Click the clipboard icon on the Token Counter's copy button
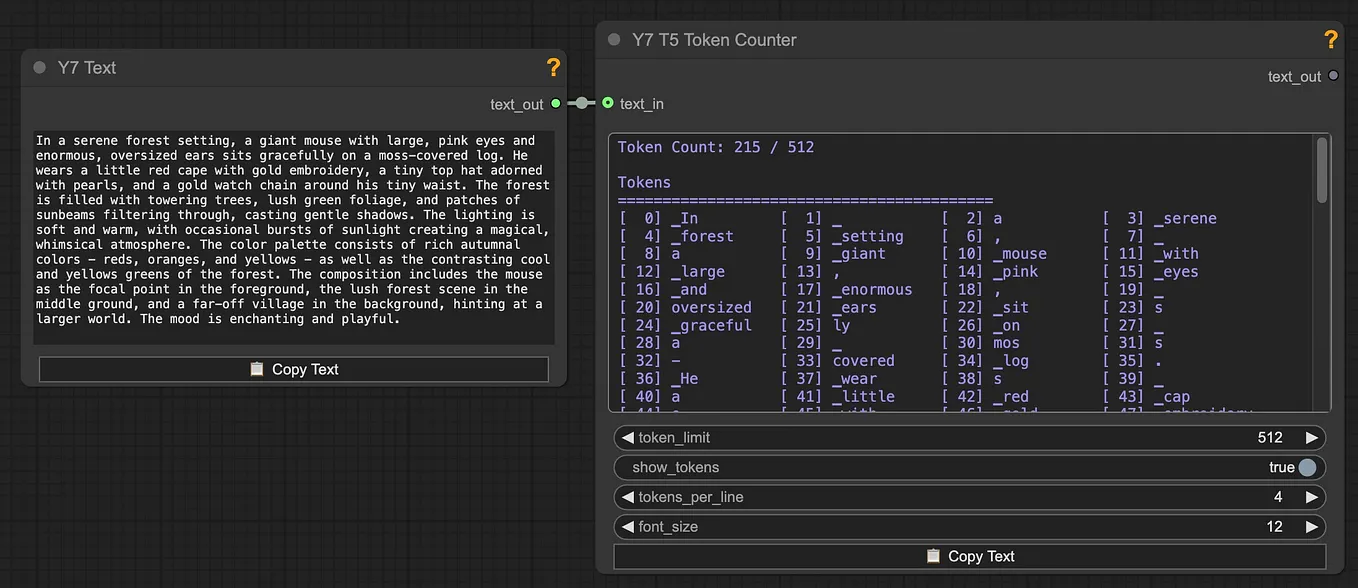 pos(934,556)
